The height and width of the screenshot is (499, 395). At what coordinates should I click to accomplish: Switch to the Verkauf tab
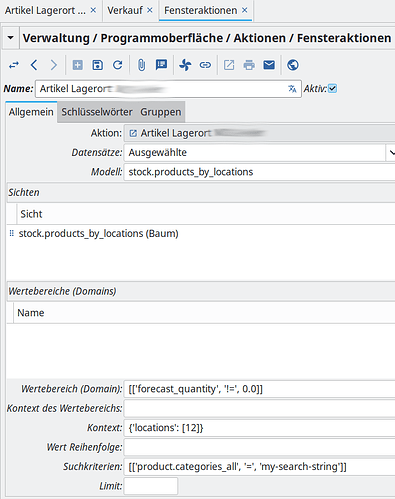[x=125, y=10]
